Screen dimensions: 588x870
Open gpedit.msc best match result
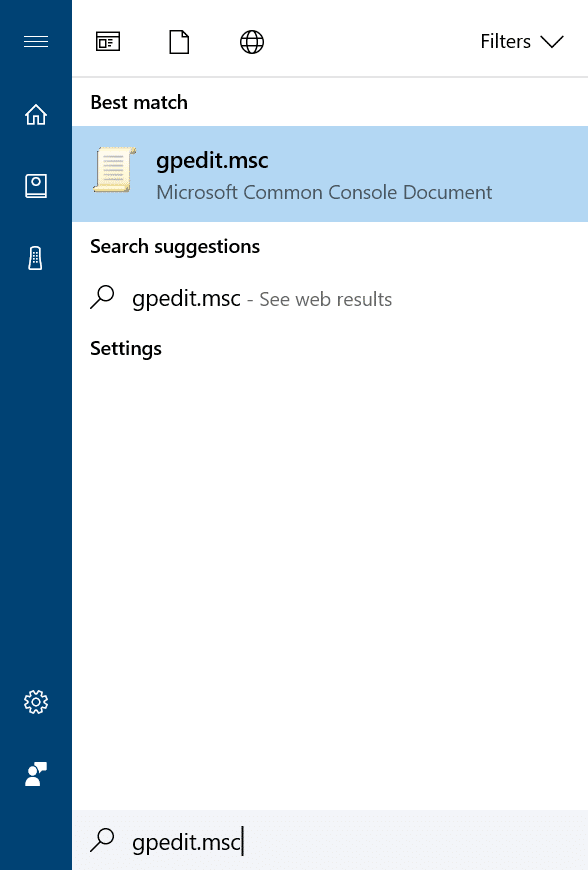[x=330, y=174]
